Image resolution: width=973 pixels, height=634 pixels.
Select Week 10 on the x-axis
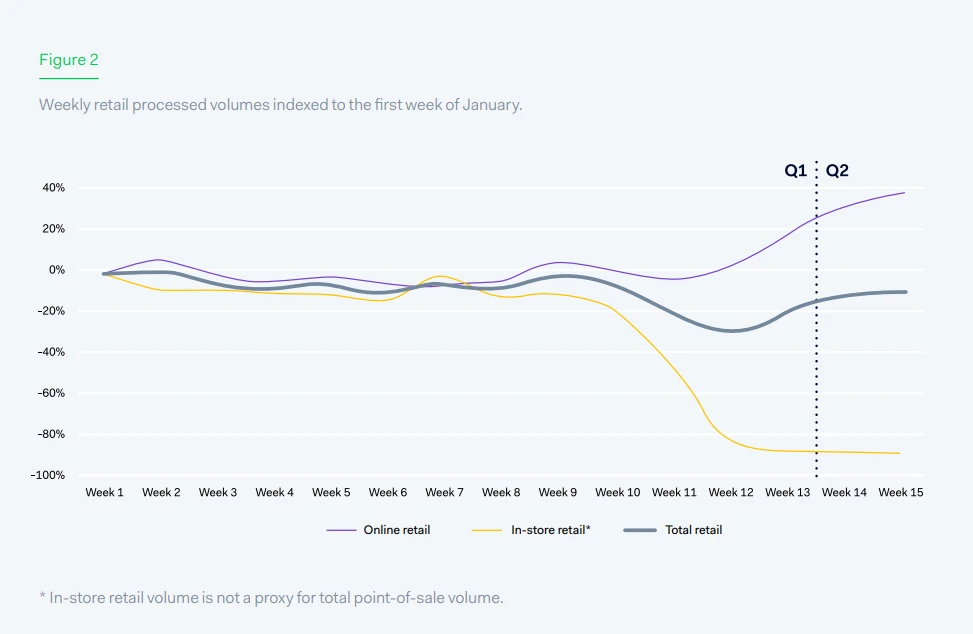617,492
